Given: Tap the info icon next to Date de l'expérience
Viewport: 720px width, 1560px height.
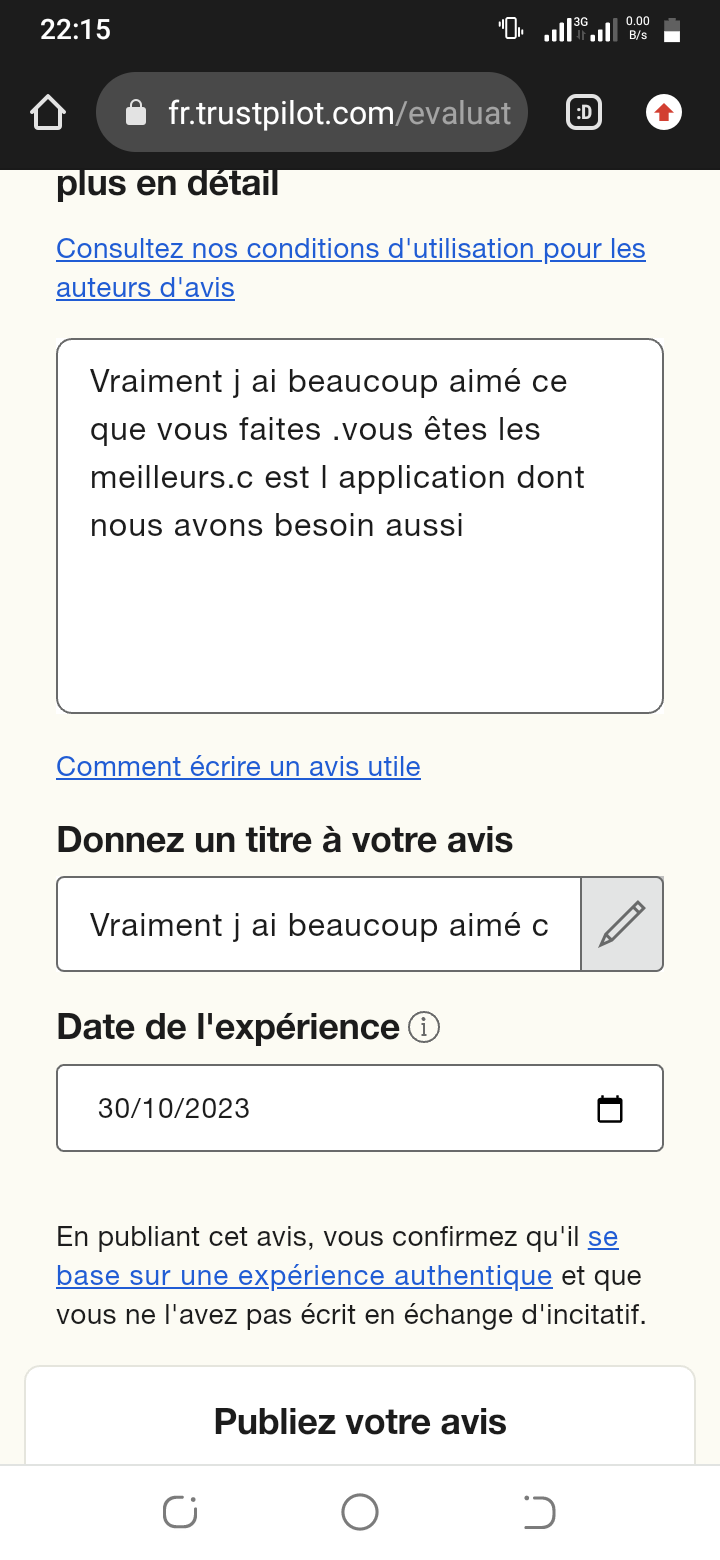Looking at the screenshot, I should coord(424,1027).
